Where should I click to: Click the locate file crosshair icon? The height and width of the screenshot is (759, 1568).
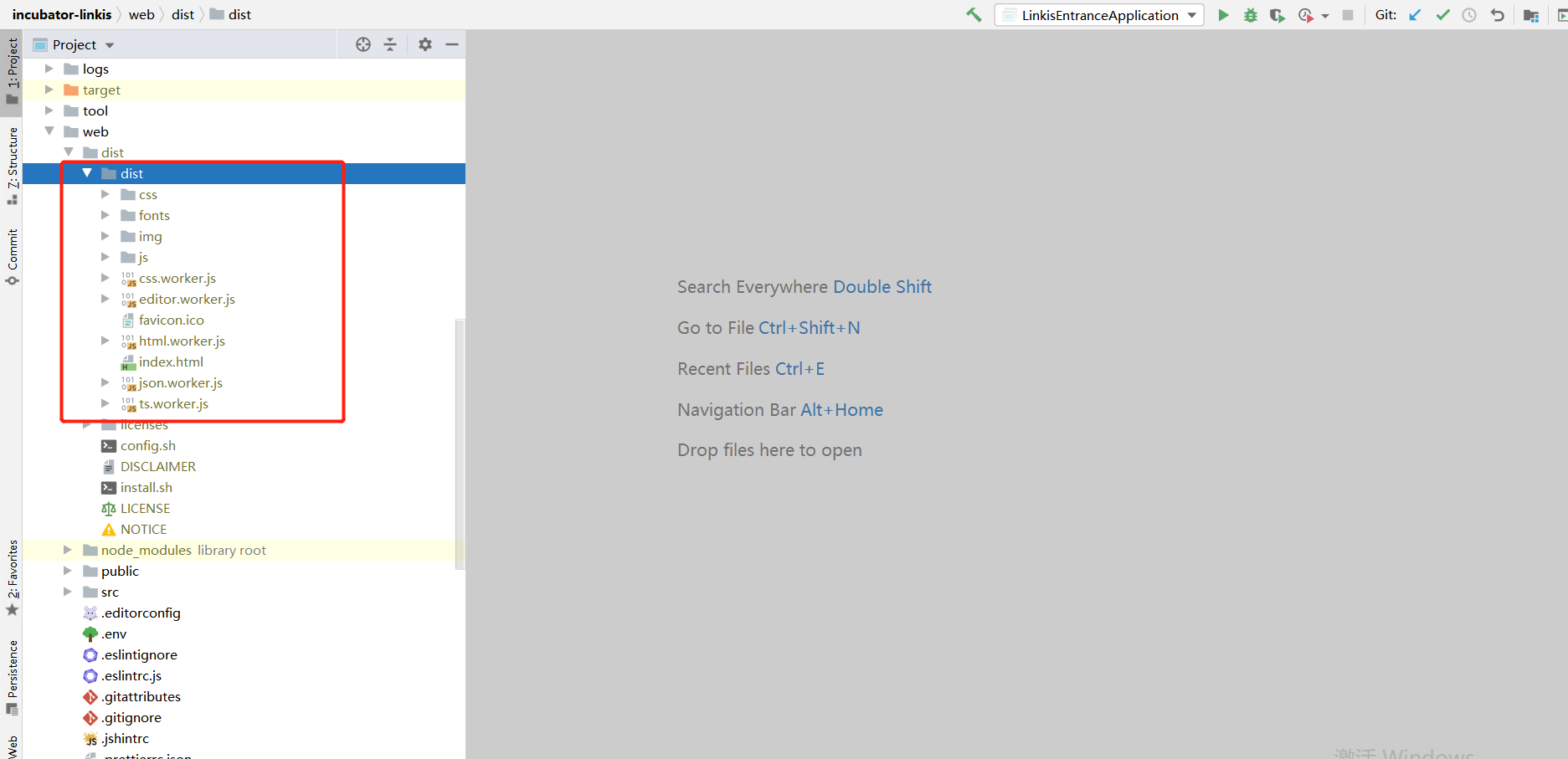click(x=363, y=44)
